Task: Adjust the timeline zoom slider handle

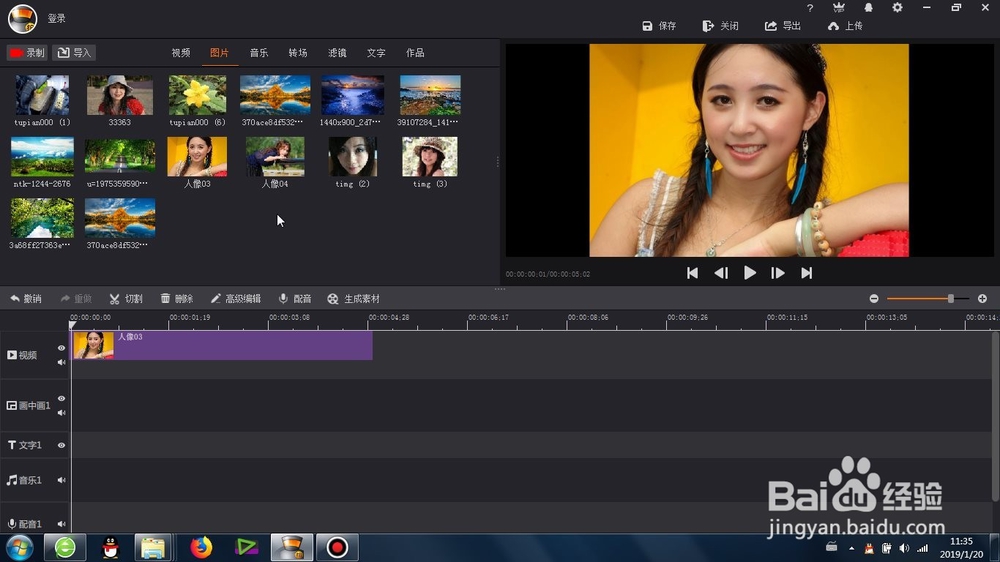Action: 950,299
